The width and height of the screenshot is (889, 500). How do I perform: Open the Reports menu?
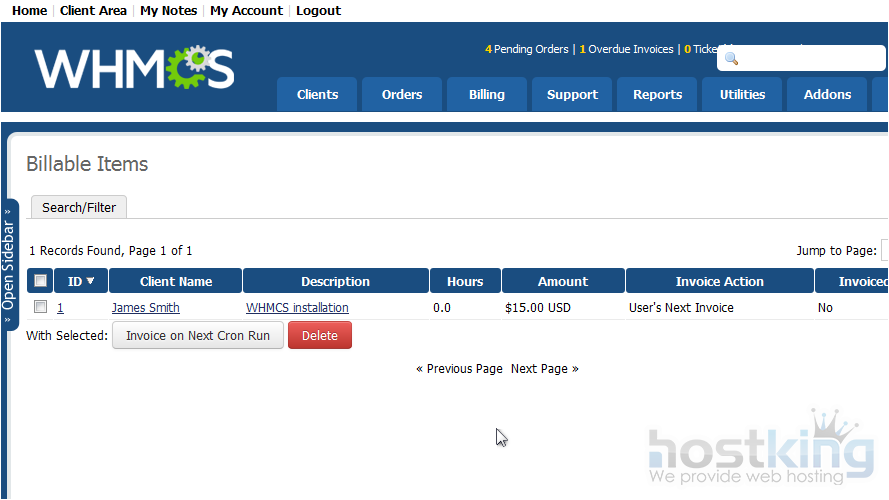click(657, 95)
